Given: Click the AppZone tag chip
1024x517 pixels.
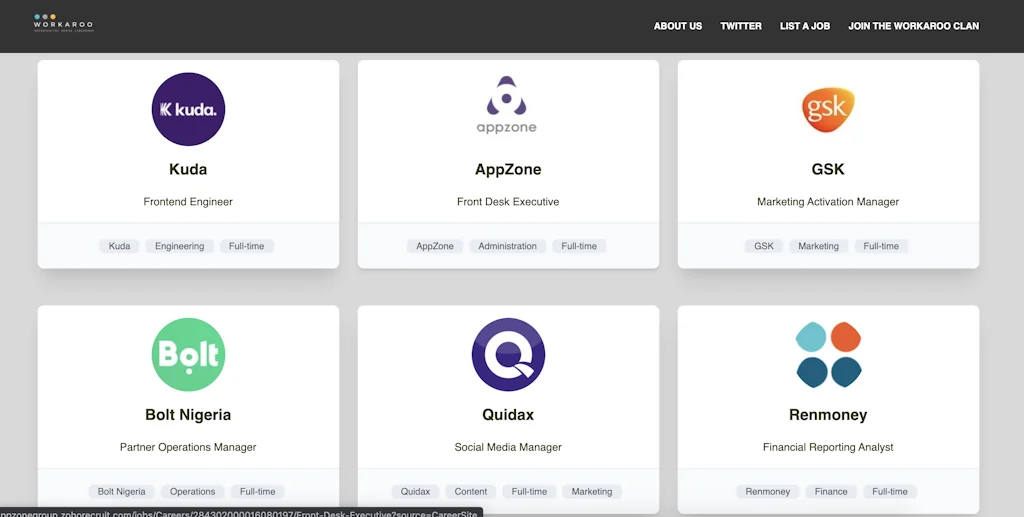Looking at the screenshot, I should coord(435,246).
